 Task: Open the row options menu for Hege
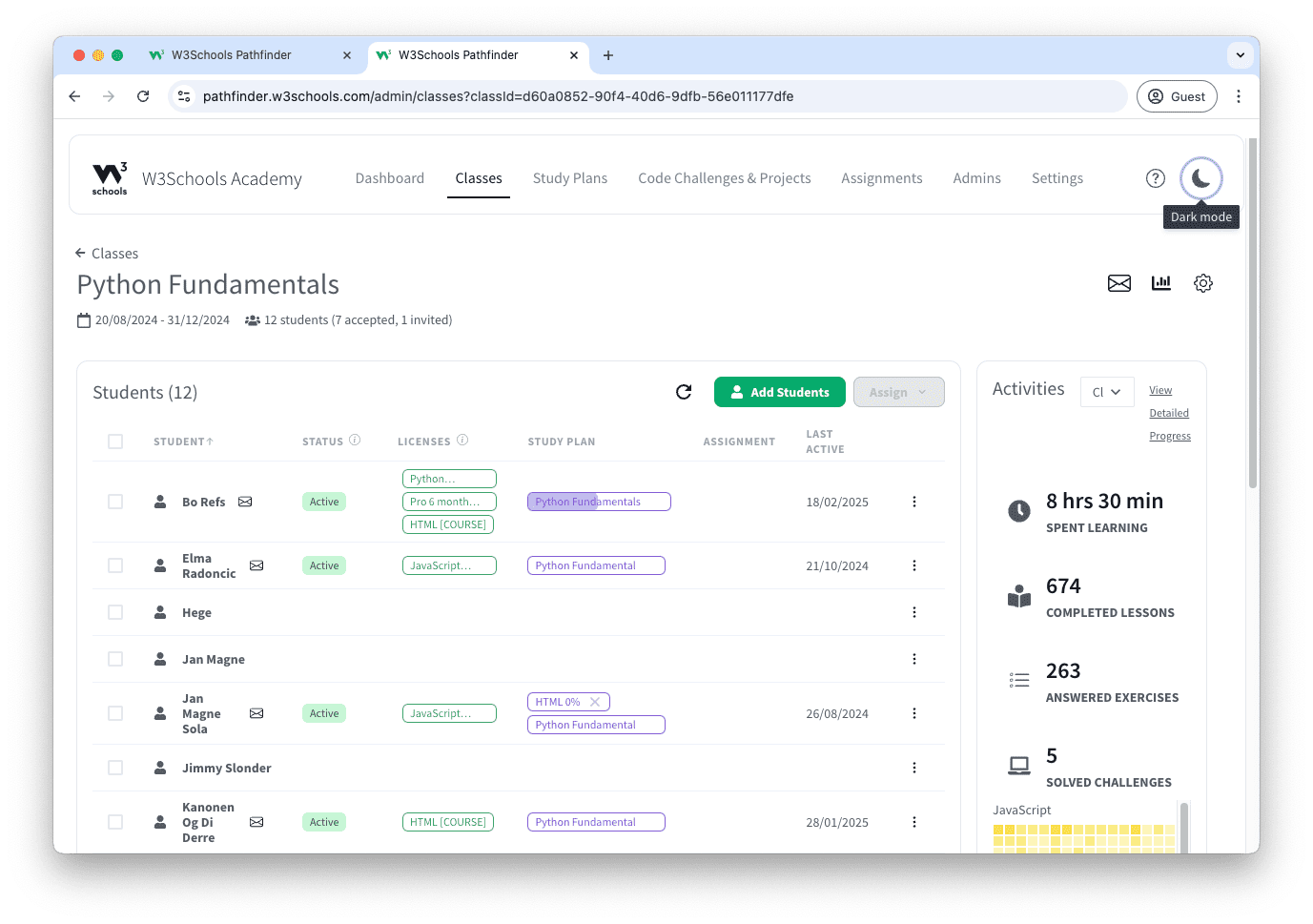[913, 612]
